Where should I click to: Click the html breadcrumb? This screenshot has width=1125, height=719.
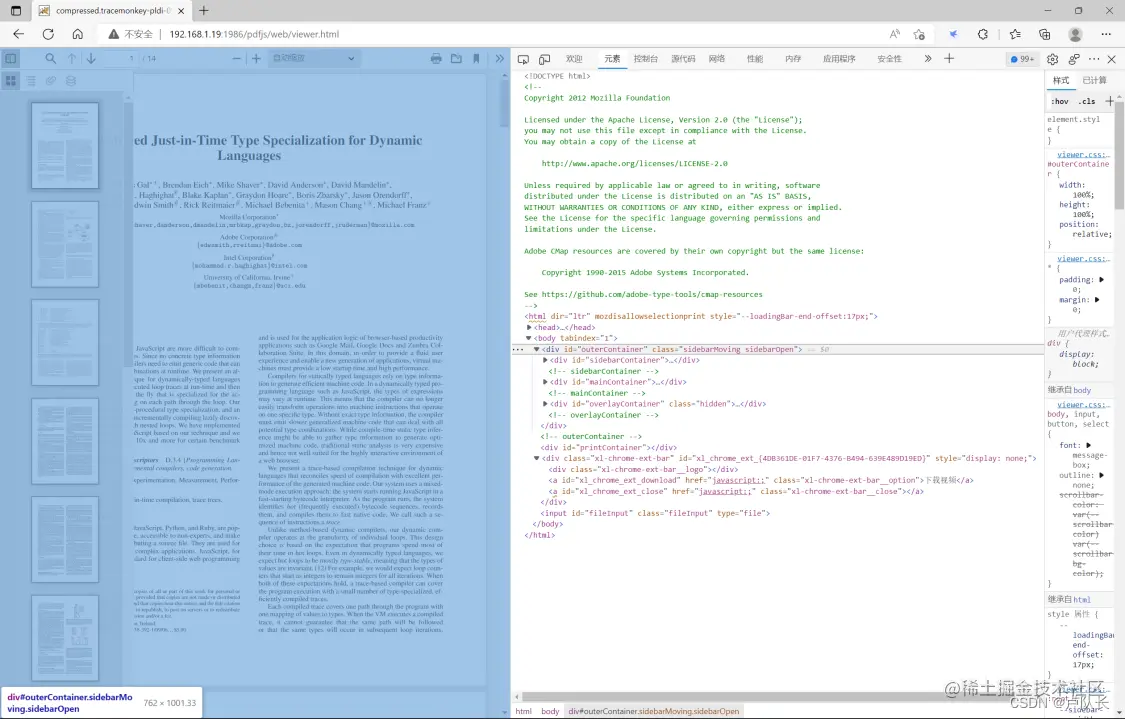pyautogui.click(x=524, y=711)
